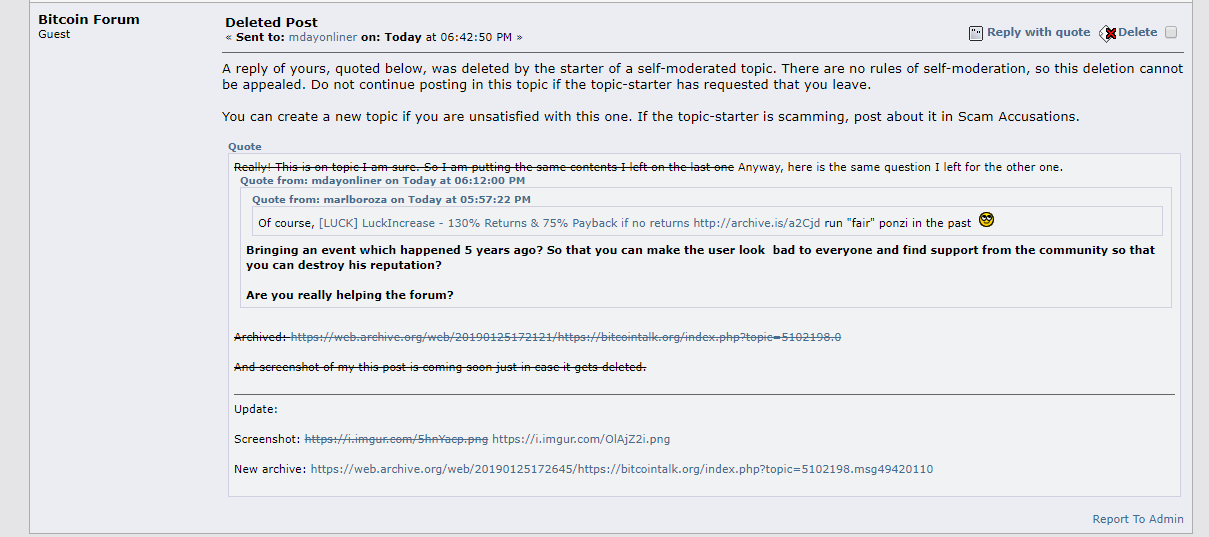Image resolution: width=1209 pixels, height=537 pixels.
Task: Click the cool sunglasses smiley emoticon
Action: 987,221
